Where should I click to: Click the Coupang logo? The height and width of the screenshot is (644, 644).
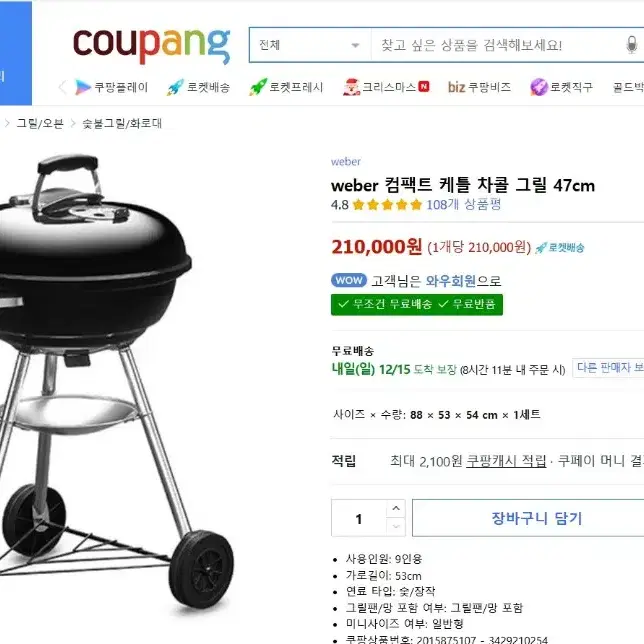(152, 46)
